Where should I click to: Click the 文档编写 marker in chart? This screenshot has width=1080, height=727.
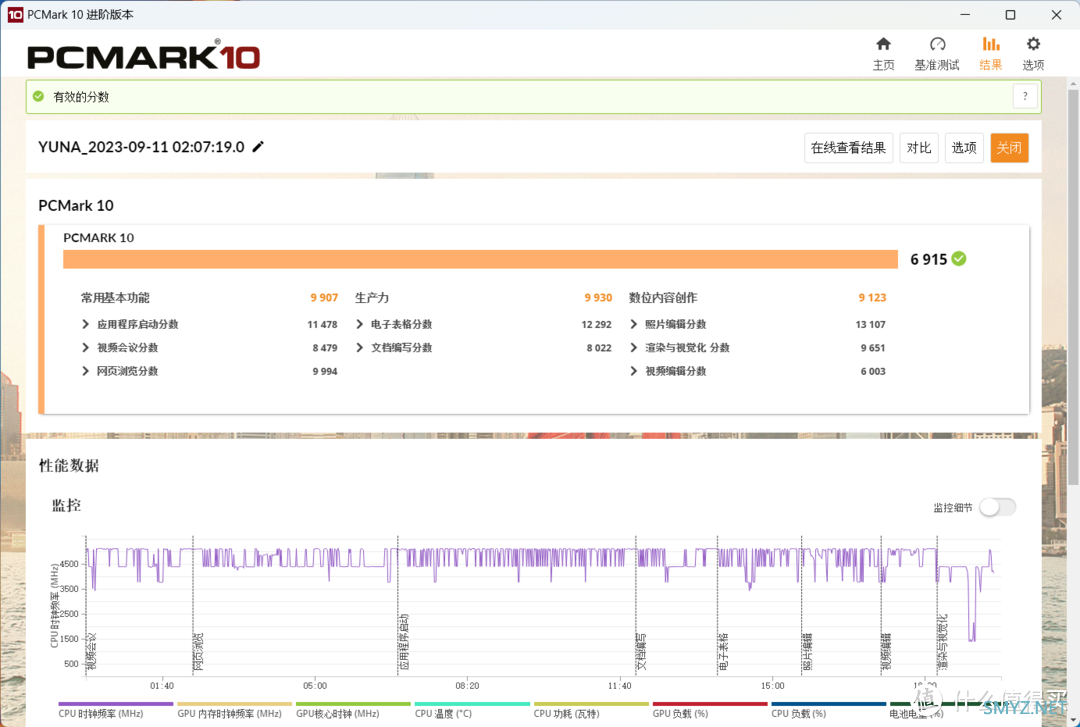point(641,652)
